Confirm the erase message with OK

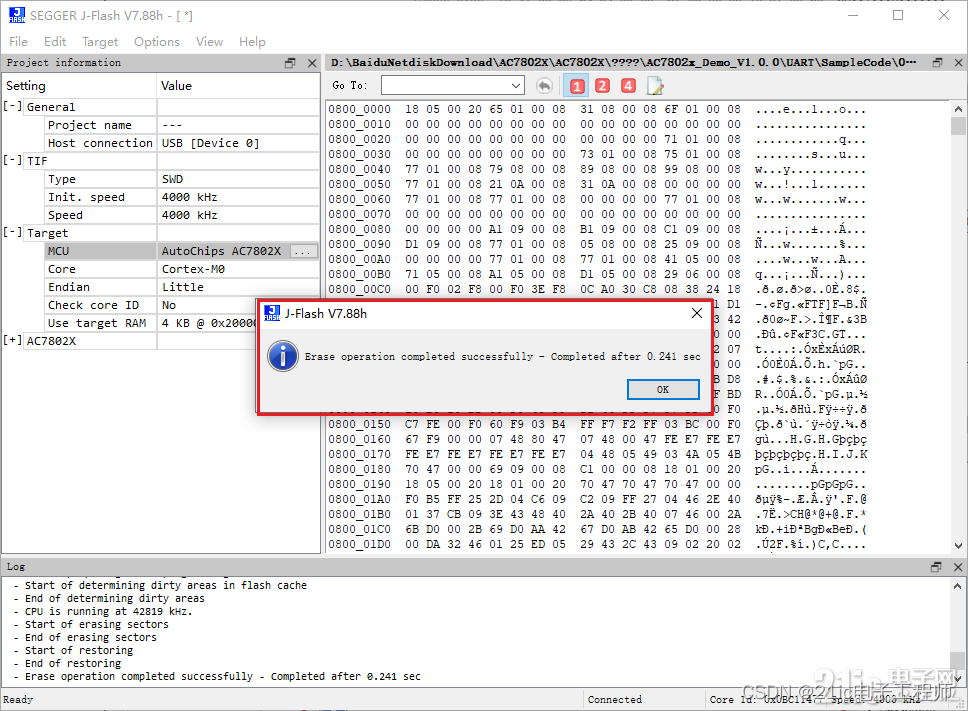pyautogui.click(x=663, y=389)
